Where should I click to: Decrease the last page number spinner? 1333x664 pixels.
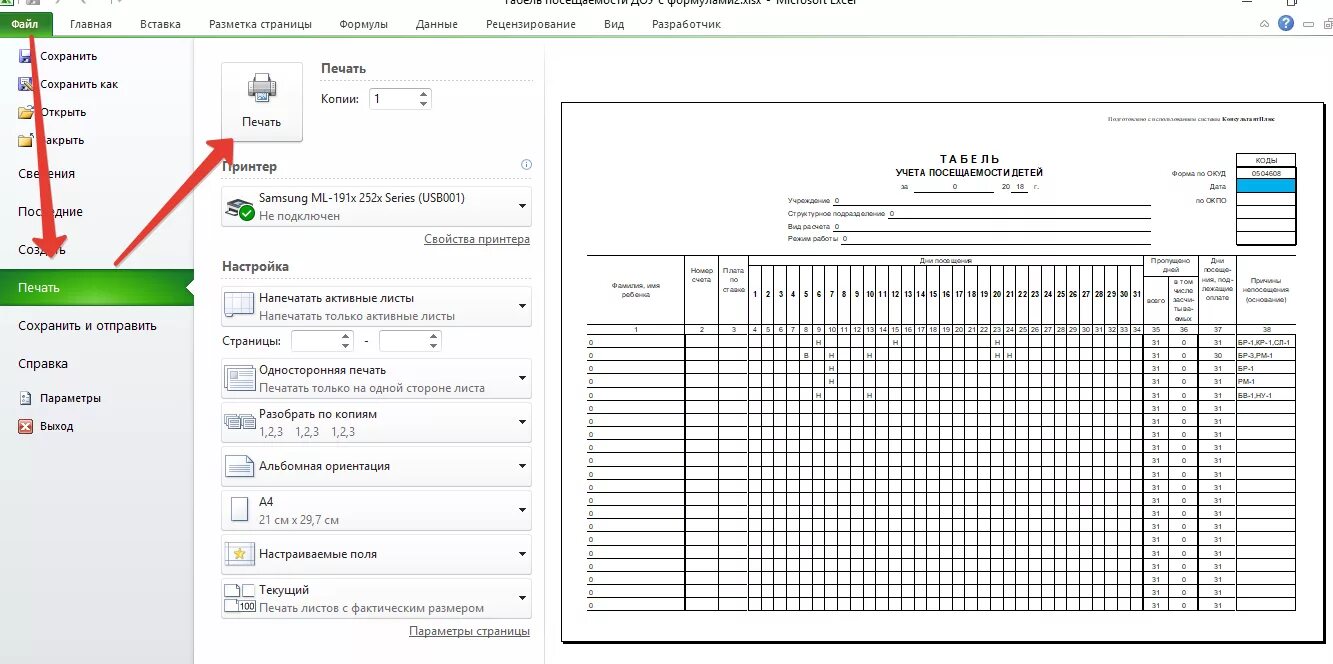(435, 346)
